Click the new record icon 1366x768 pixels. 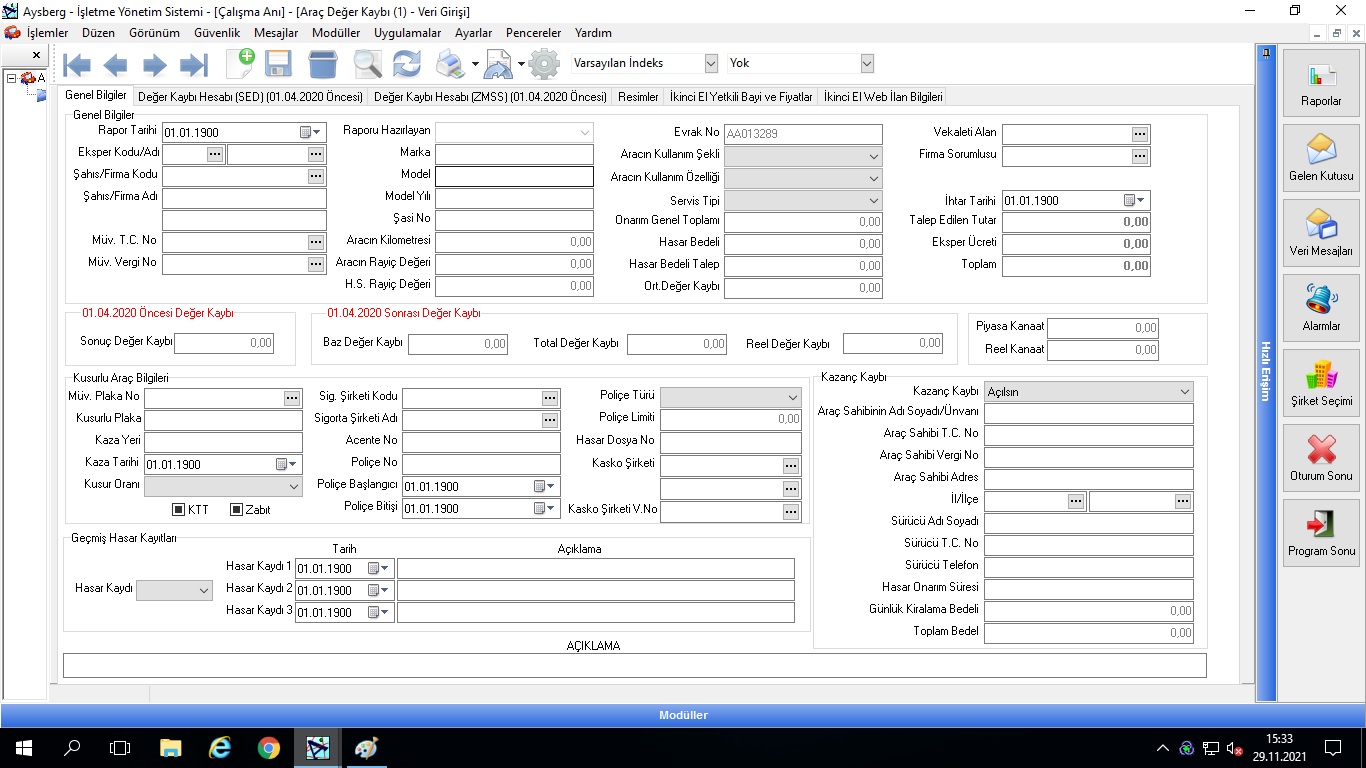(x=240, y=64)
